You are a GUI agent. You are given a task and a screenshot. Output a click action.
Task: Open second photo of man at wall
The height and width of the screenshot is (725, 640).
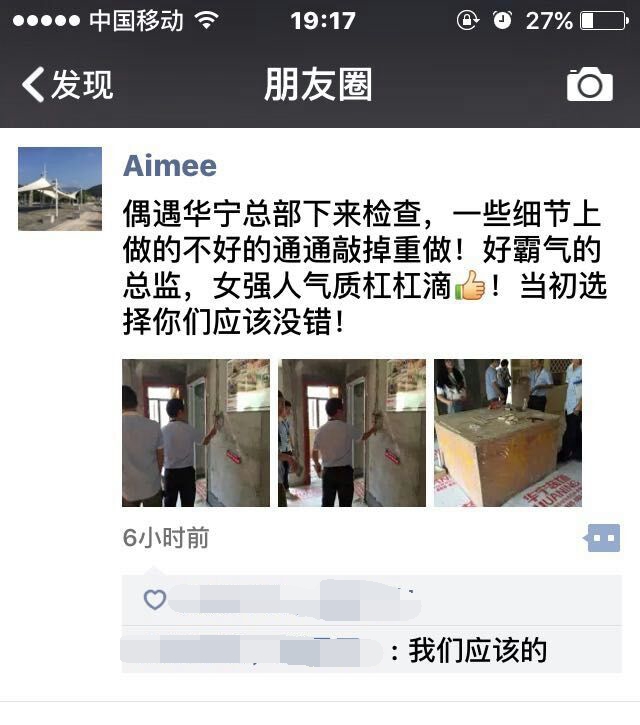coord(351,433)
